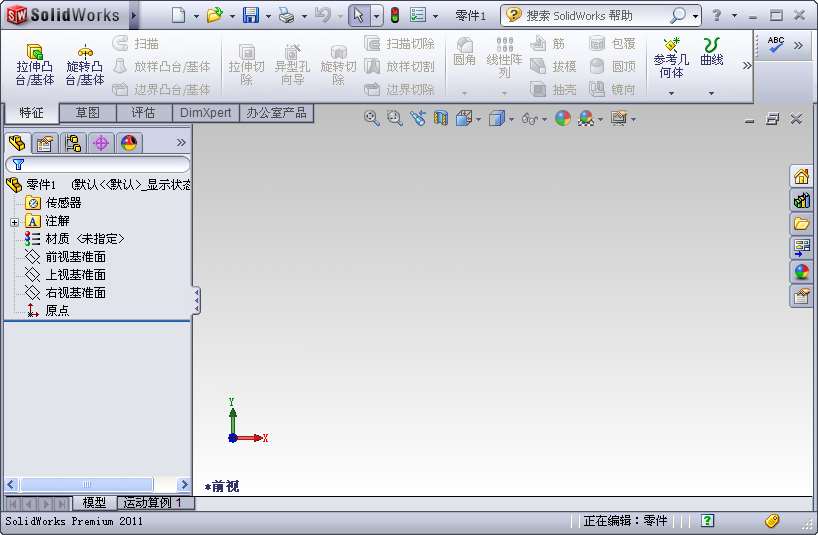Switch to the 运动算例 1 tab
The image size is (818, 535).
153,503
